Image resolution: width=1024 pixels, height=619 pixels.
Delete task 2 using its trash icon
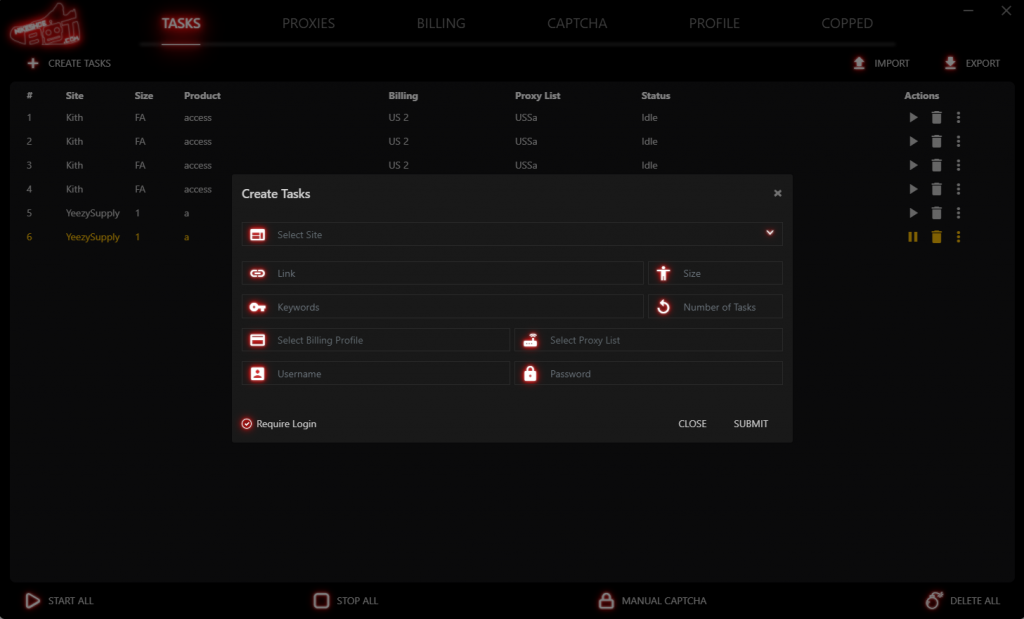936,142
